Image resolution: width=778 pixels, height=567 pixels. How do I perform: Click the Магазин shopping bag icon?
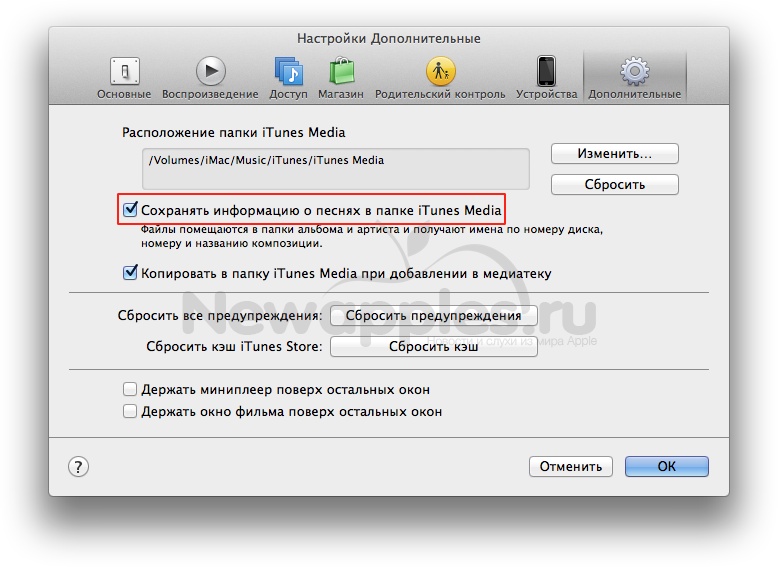(x=341, y=73)
